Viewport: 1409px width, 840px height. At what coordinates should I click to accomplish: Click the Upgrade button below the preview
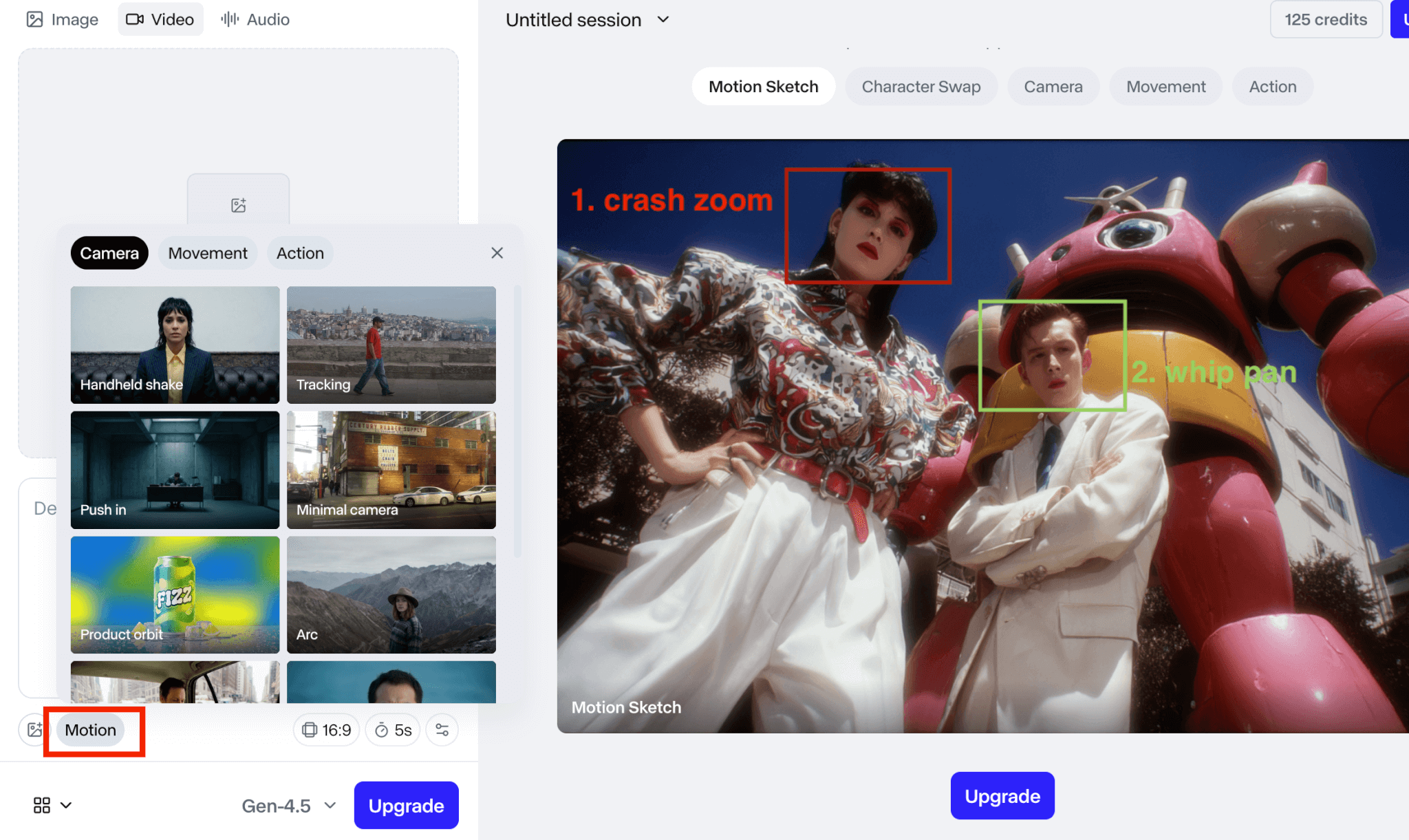pos(1002,796)
